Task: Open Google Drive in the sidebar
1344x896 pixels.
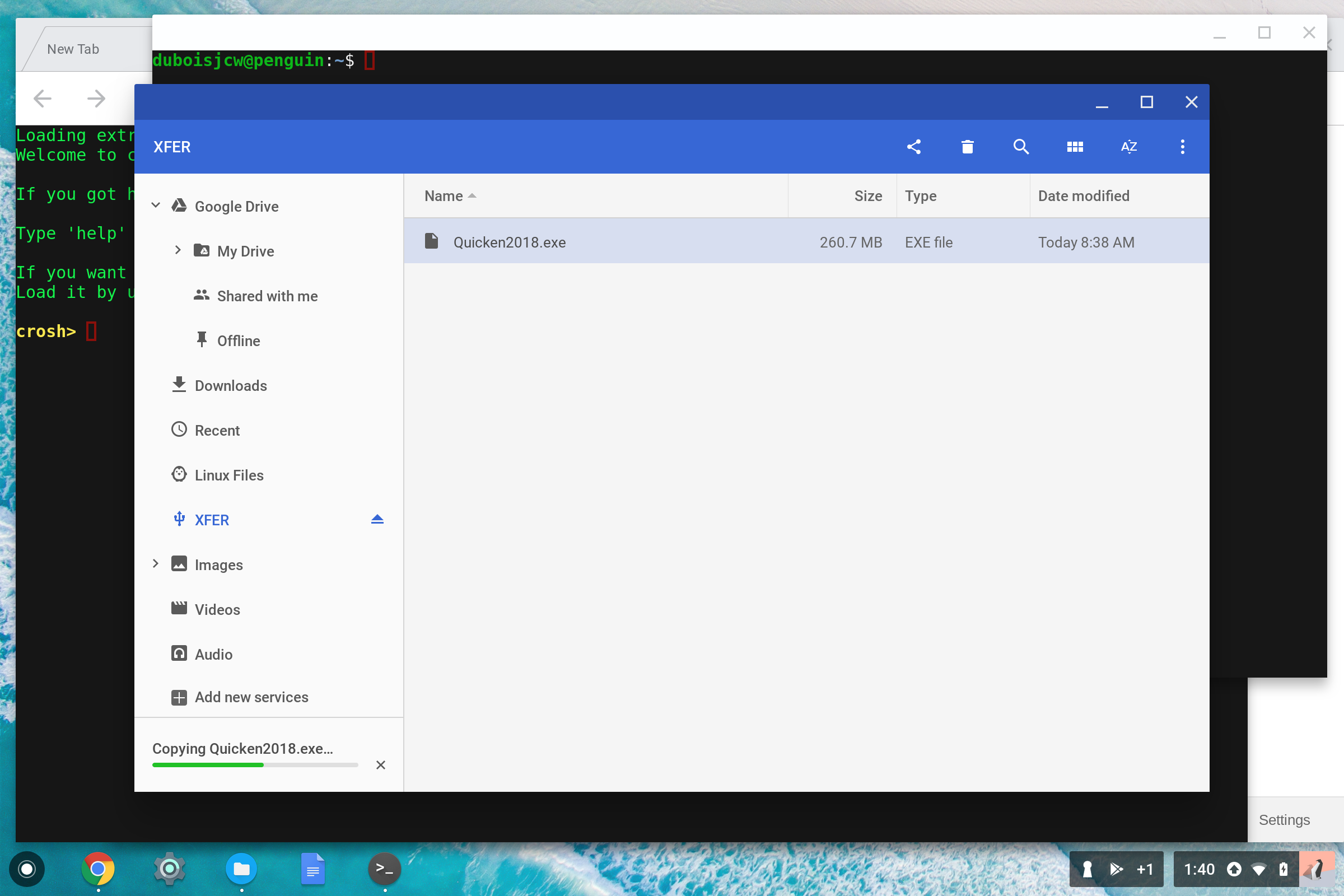Action: [x=236, y=206]
